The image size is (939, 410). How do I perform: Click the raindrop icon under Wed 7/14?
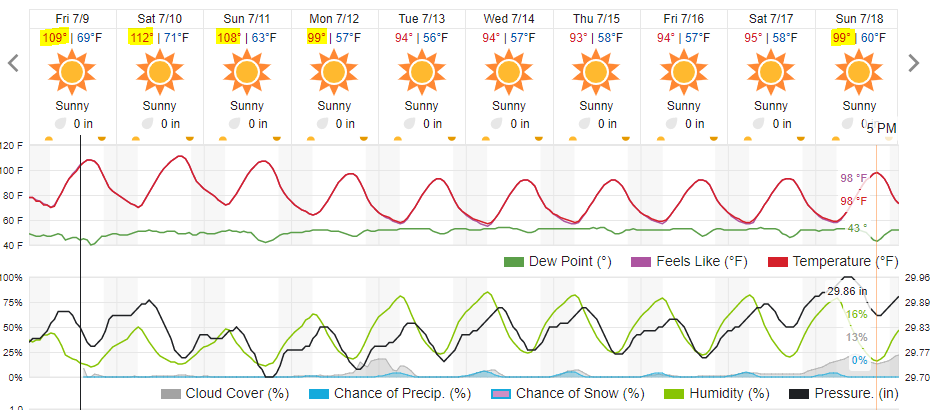click(497, 124)
